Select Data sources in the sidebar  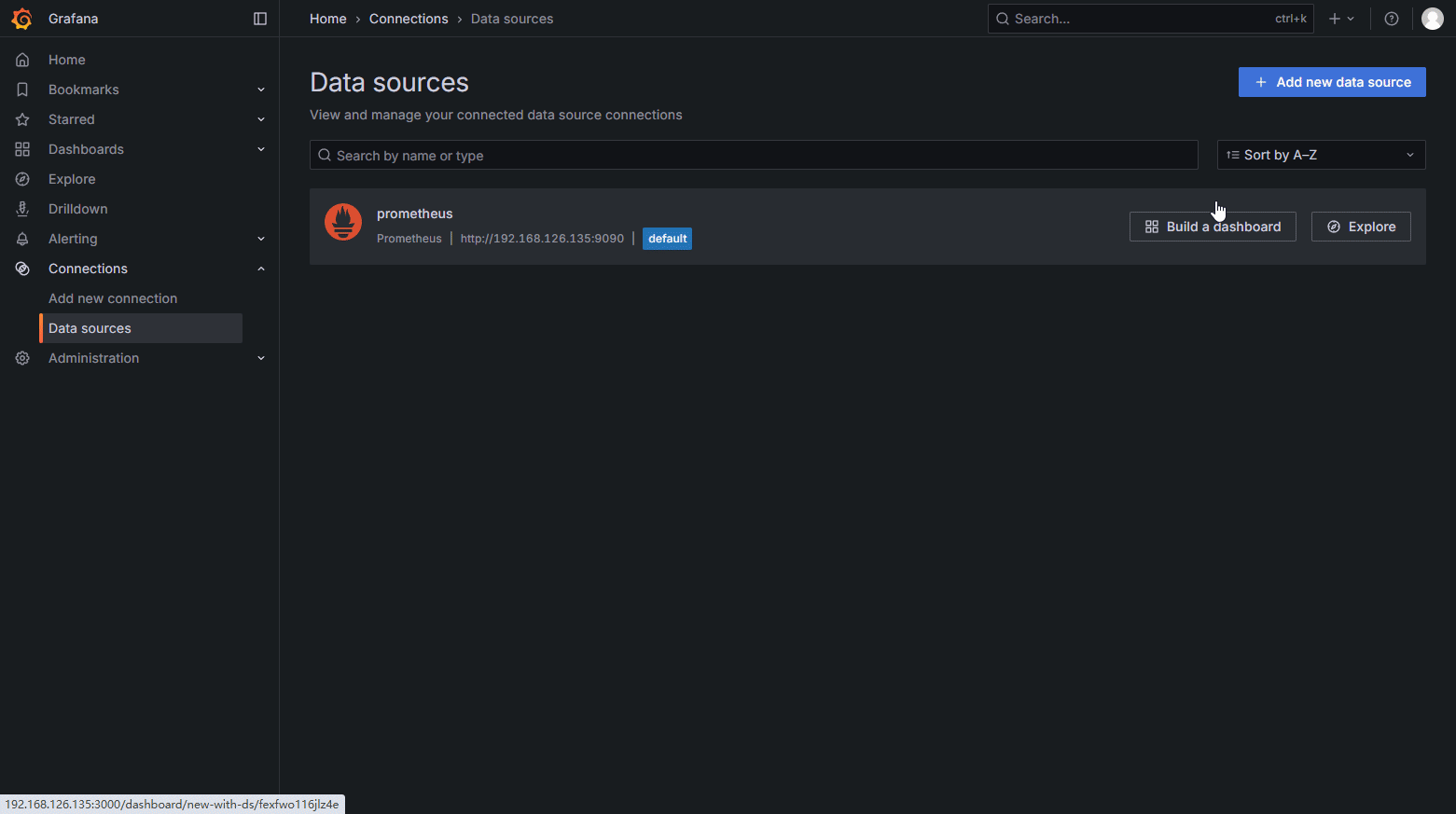point(90,328)
